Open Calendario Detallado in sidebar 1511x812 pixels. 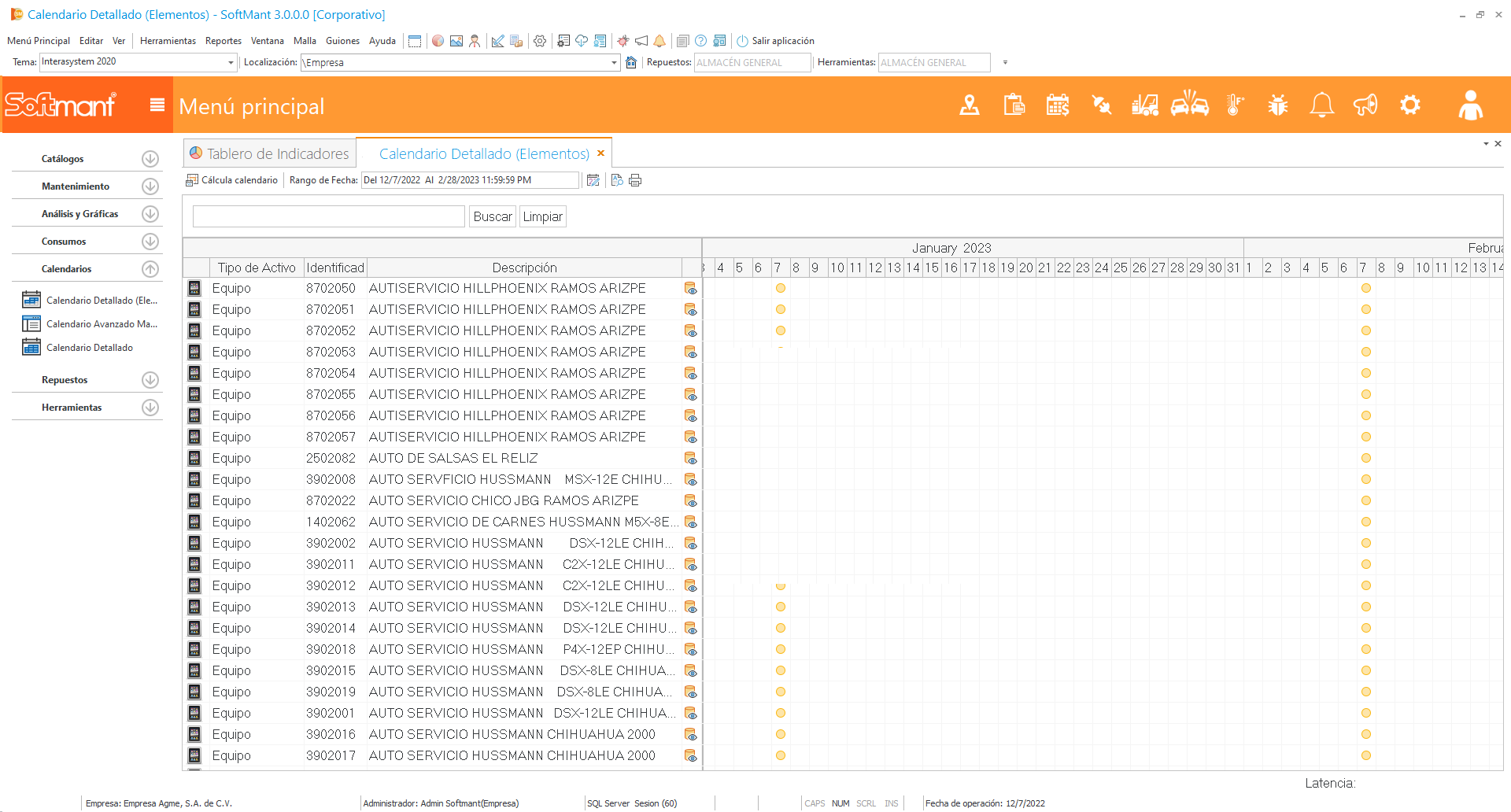(78, 347)
